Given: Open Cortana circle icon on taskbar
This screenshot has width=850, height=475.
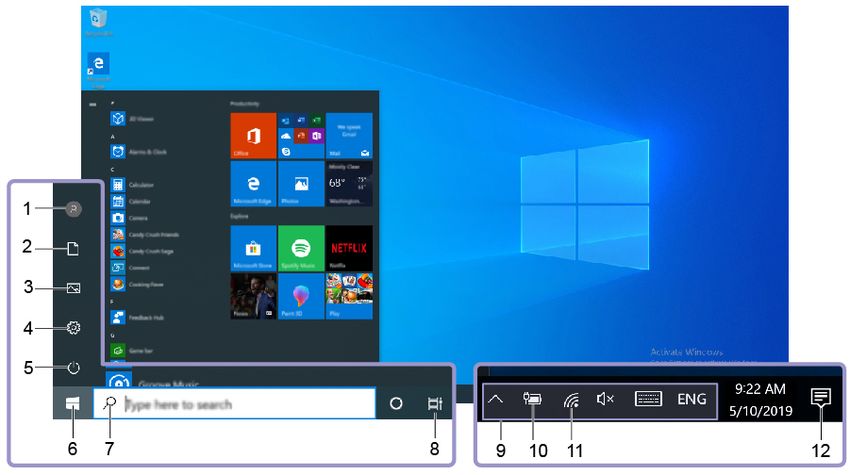Looking at the screenshot, I should click(396, 403).
